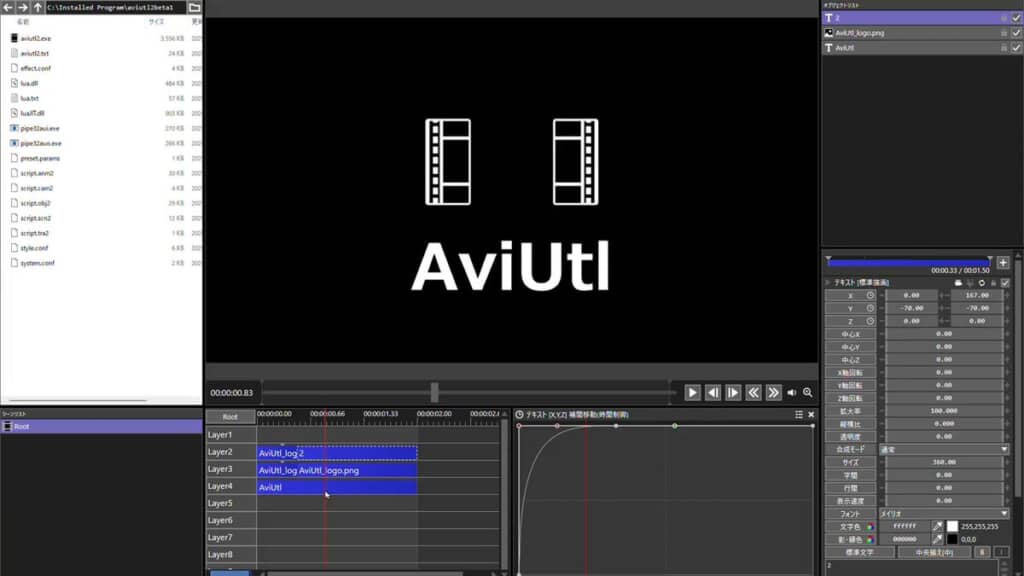Go up one folder level
This screenshot has width=1024, height=576.
38,7
